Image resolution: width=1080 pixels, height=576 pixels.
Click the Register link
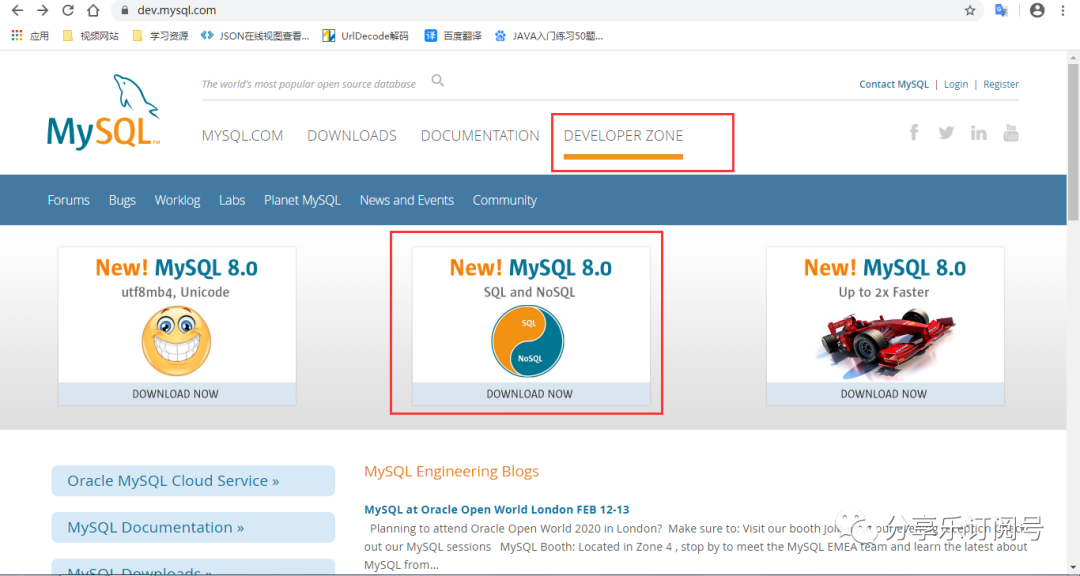point(1001,84)
